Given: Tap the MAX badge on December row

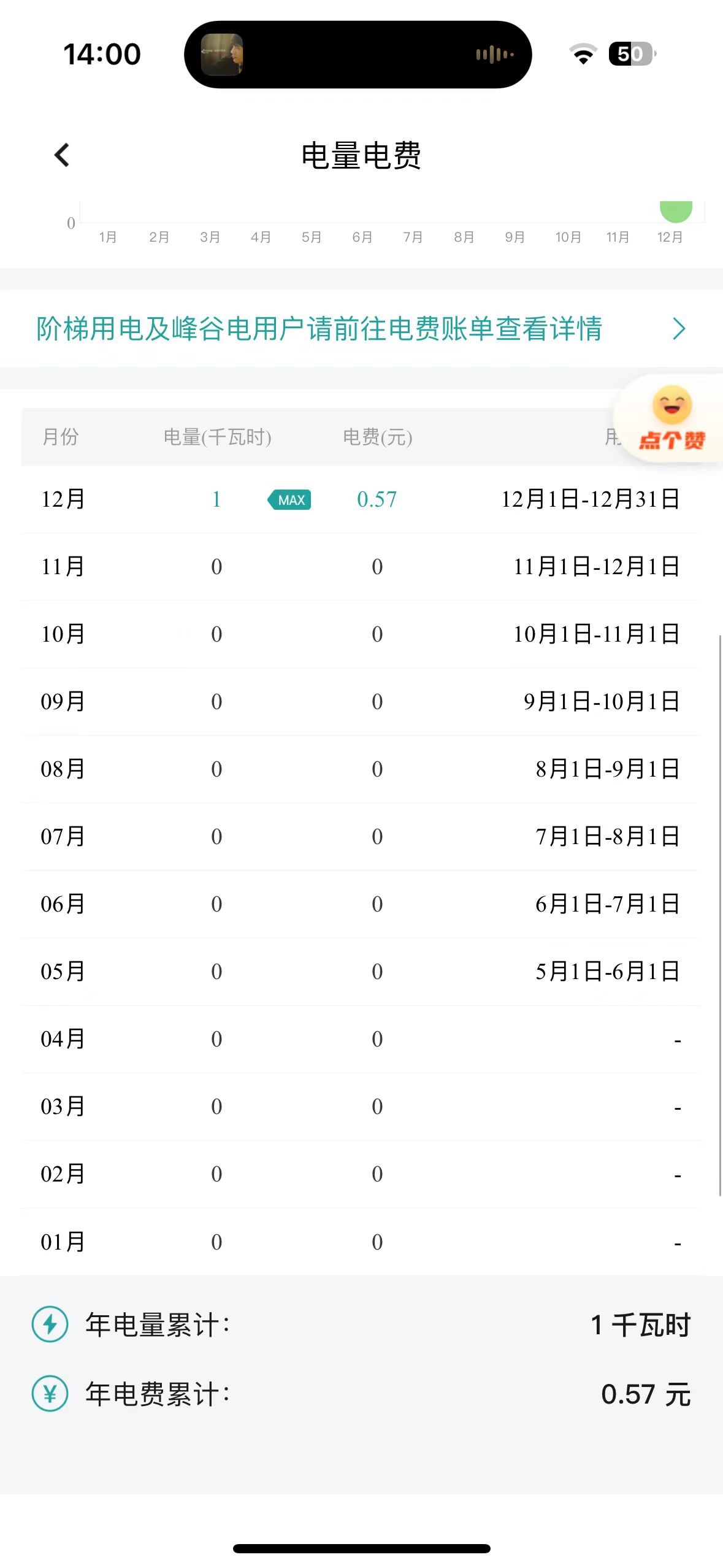Looking at the screenshot, I should (289, 500).
